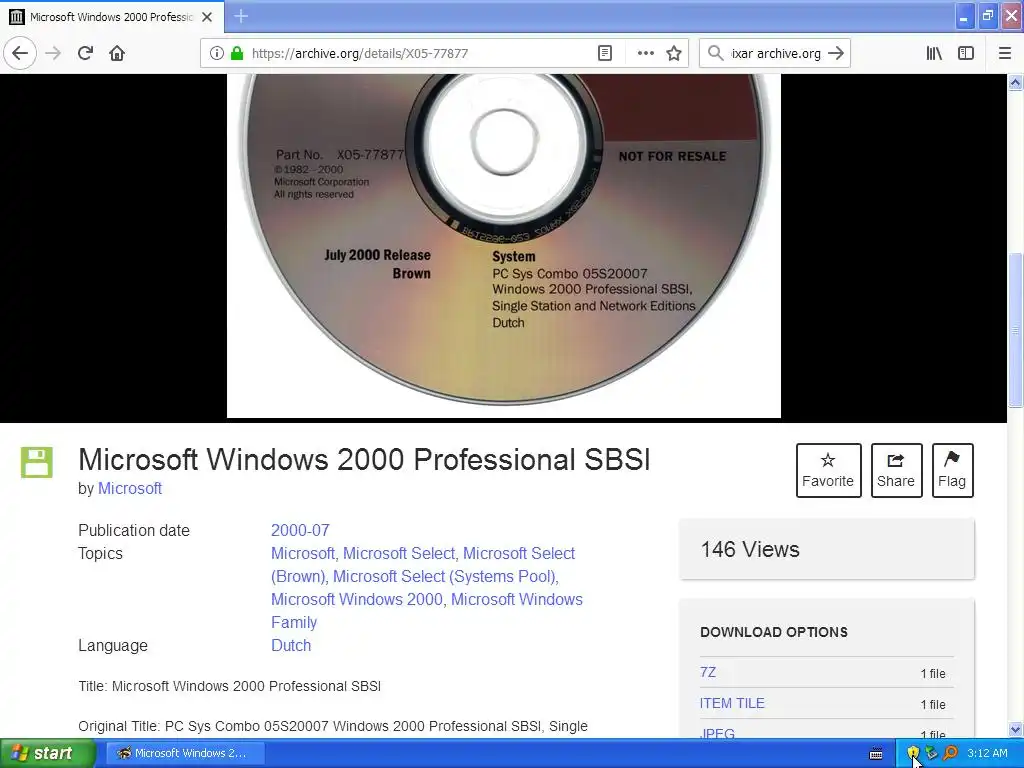1024x768 pixels.
Task: Toggle reader view icon
Action: 605,53
